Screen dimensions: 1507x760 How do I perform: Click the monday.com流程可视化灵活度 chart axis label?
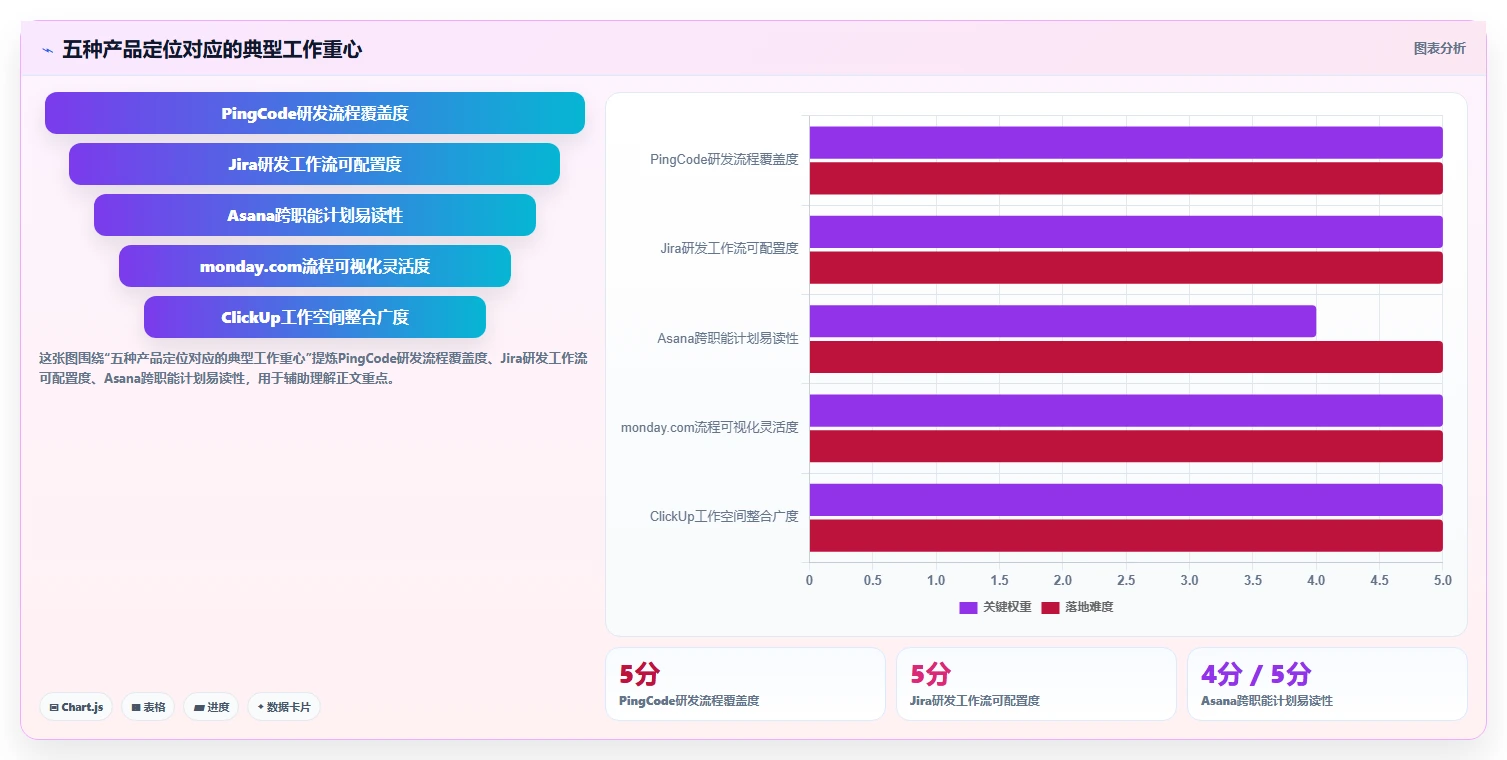tap(710, 427)
